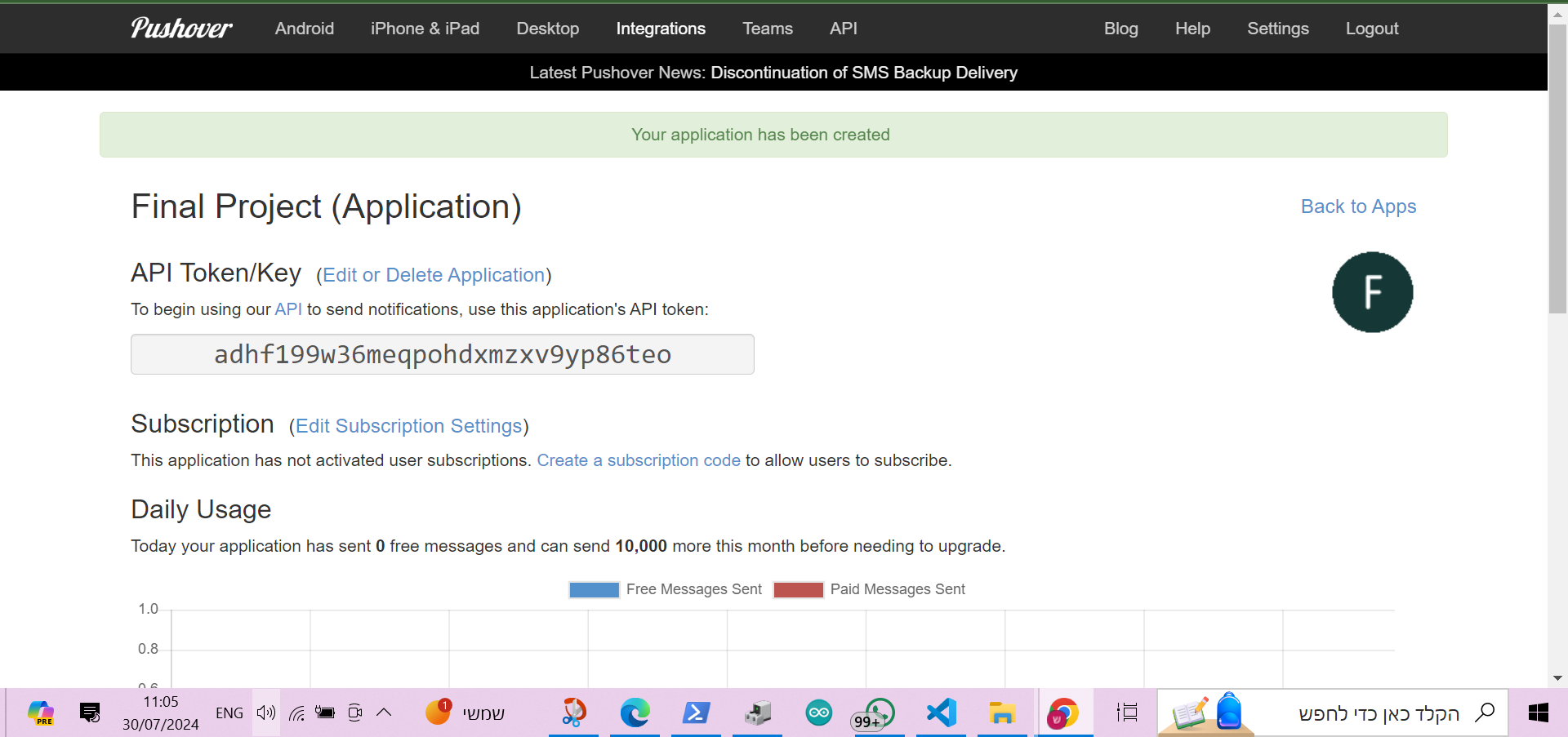The height and width of the screenshot is (737, 1568).
Task: Click the scrollbar down arrow
Action: [1557, 678]
